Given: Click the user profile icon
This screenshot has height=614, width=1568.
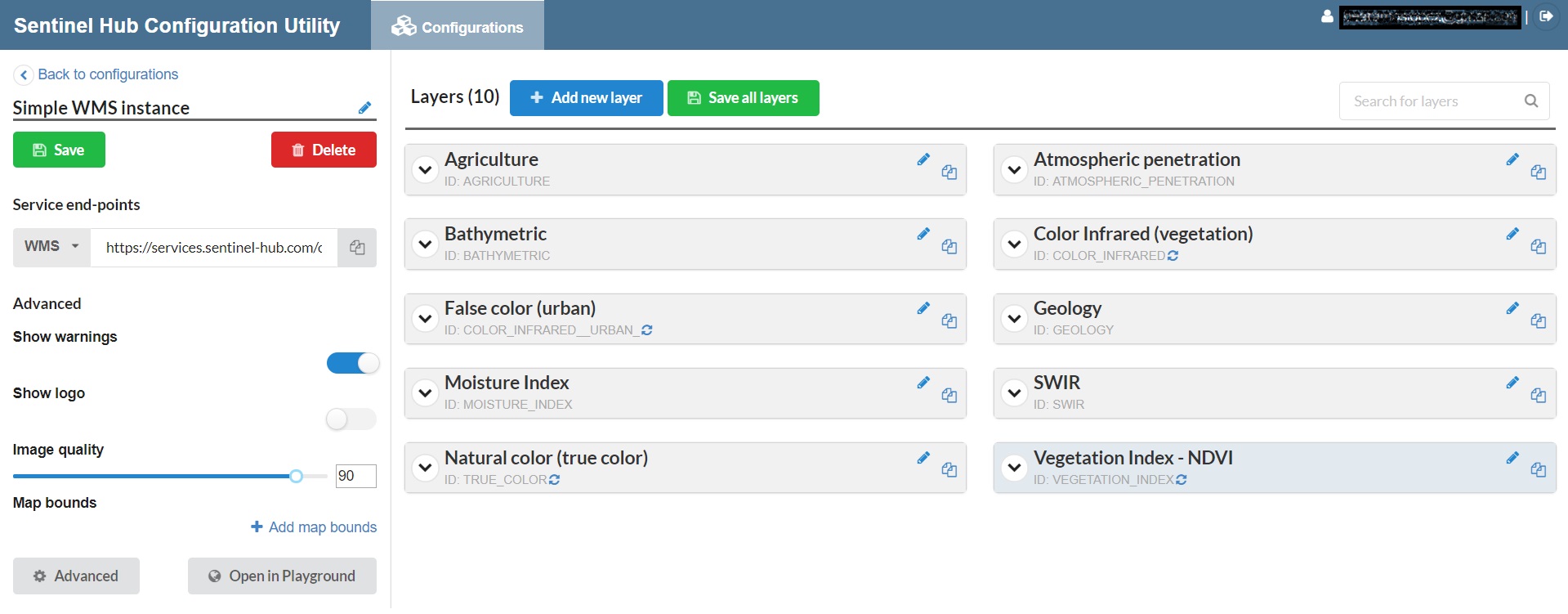Looking at the screenshot, I should [1327, 16].
